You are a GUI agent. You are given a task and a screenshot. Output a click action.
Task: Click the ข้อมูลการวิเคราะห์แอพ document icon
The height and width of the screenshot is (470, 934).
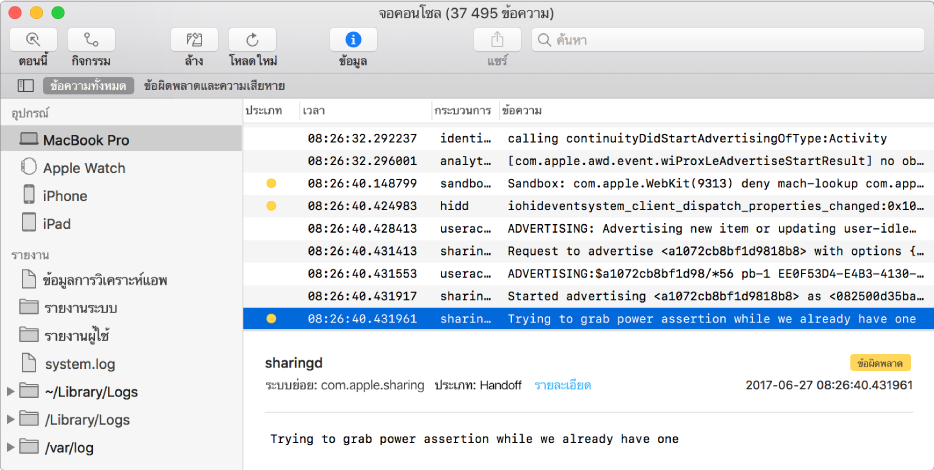point(29,278)
